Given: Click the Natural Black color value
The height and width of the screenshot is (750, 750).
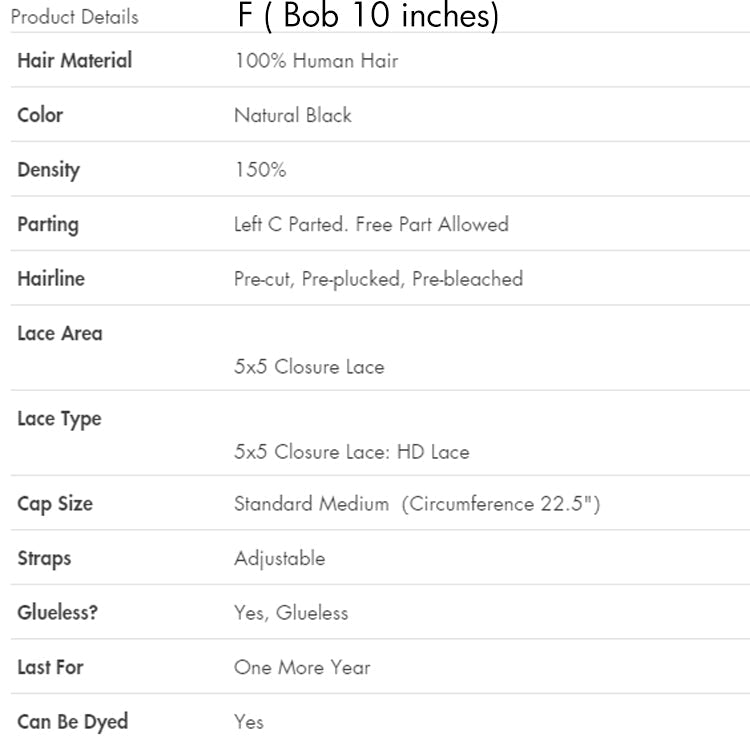Looking at the screenshot, I should pos(293,115).
